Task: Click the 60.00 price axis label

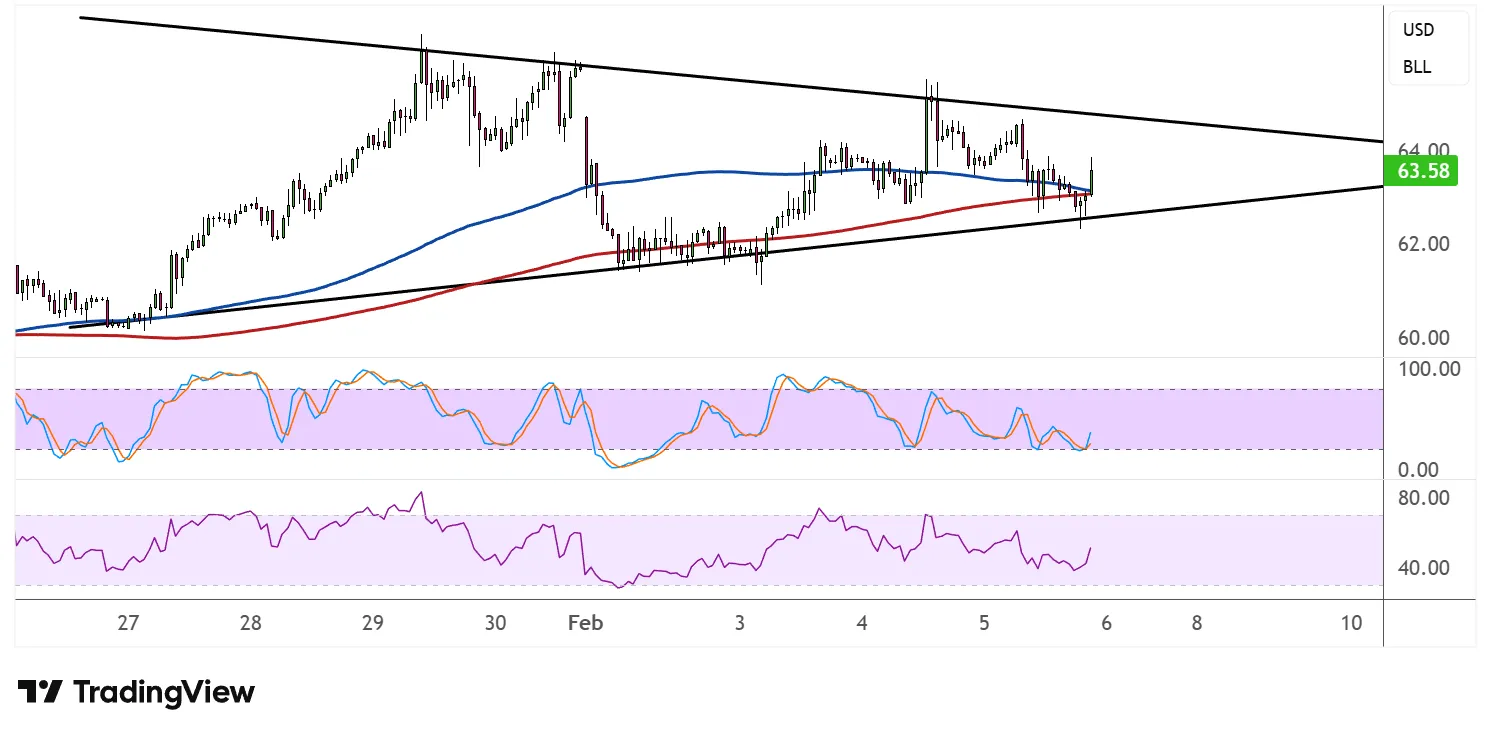Action: click(1422, 338)
